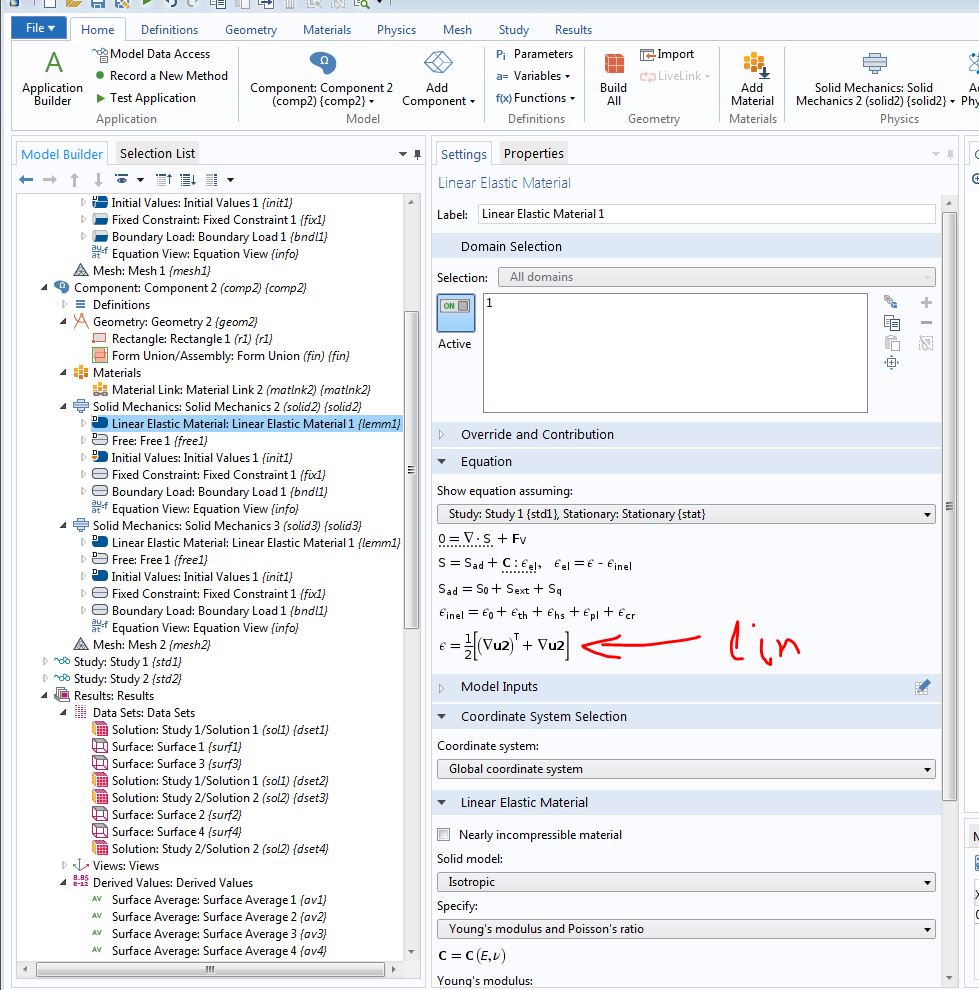Image resolution: width=979 pixels, height=990 pixels.
Task: Click the Model Data Access icon
Action: 100,54
